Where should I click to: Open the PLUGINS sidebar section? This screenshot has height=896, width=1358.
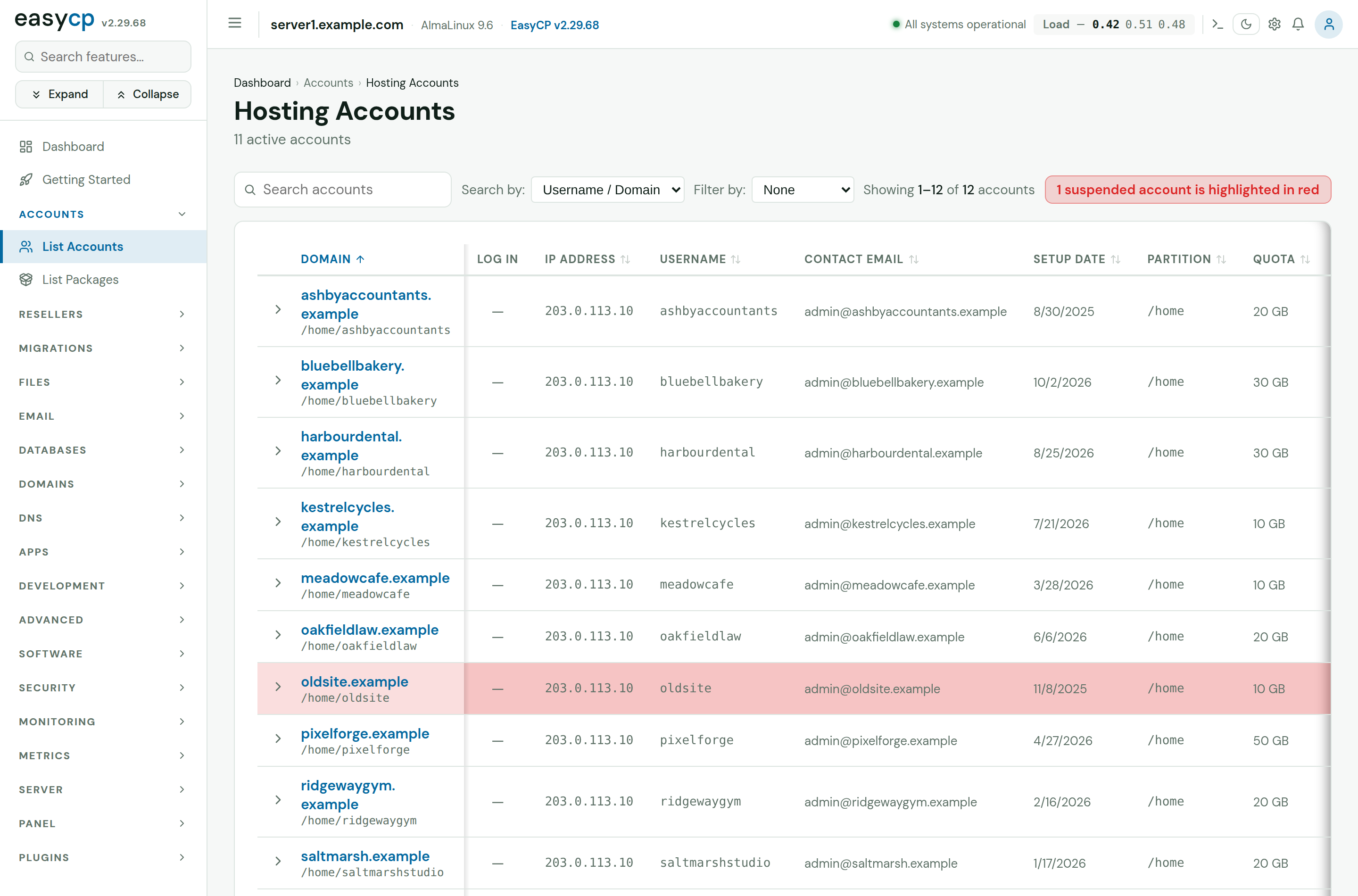(103, 857)
